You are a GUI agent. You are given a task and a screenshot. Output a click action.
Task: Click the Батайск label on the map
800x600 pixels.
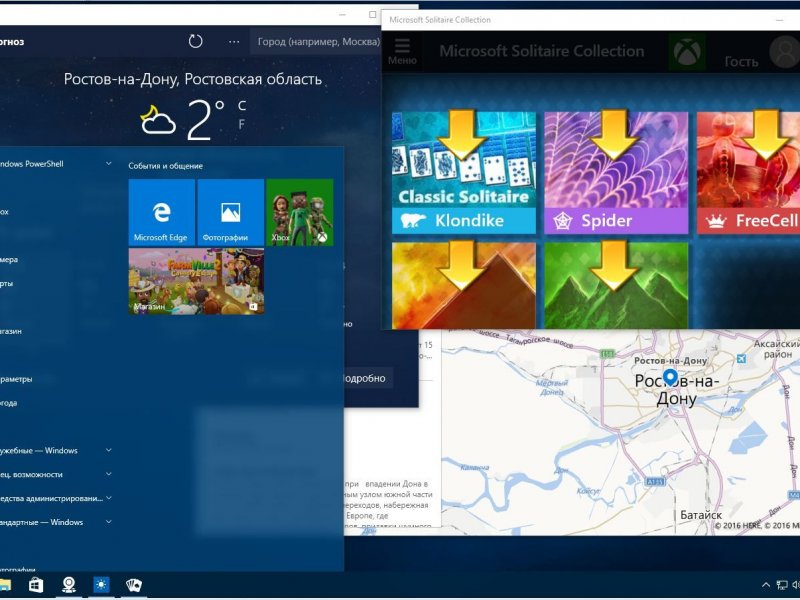click(701, 515)
